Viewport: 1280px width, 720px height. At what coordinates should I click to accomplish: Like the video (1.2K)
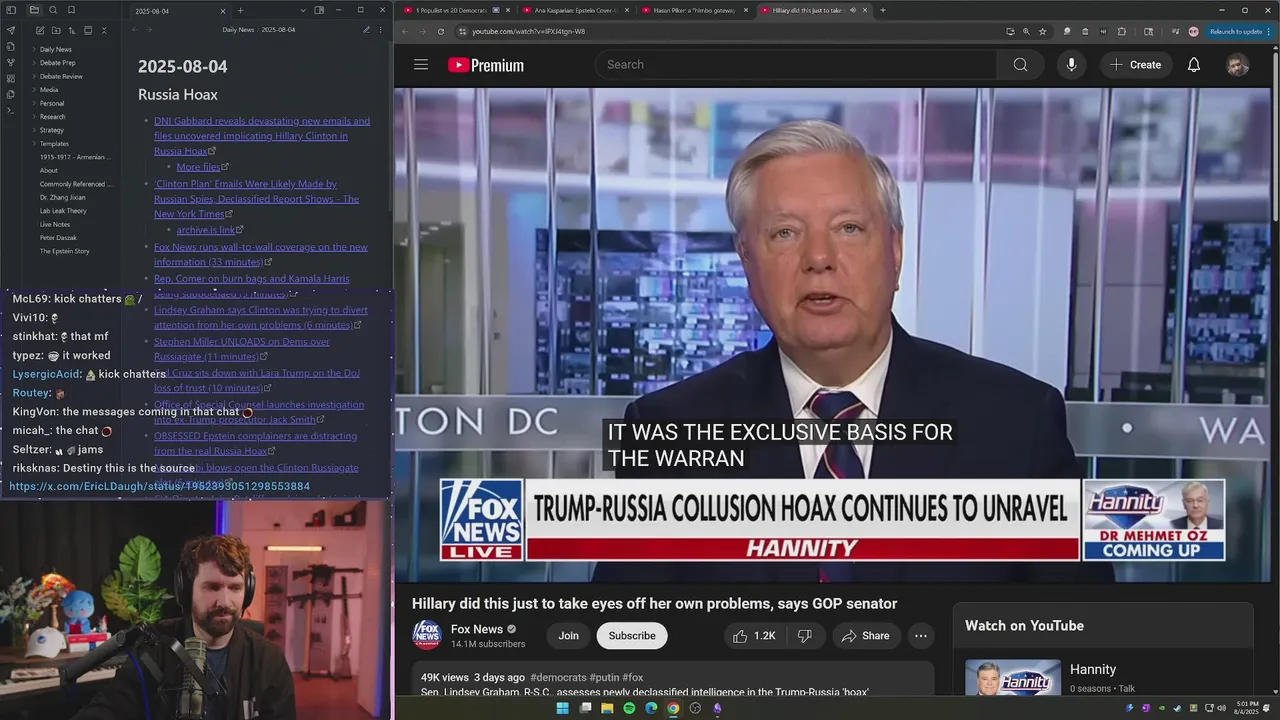click(753, 636)
